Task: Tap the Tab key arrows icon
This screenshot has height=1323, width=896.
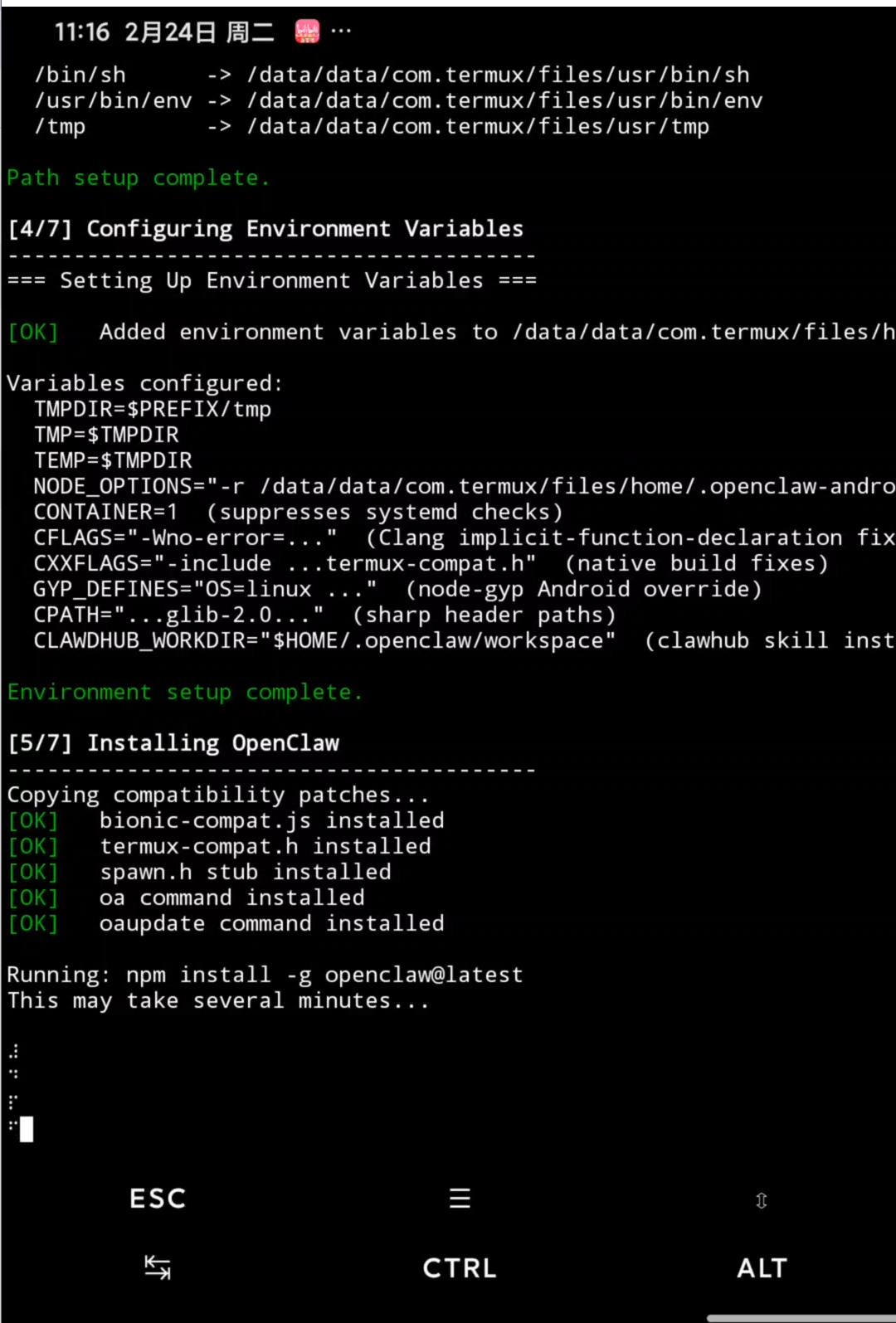Action: tap(158, 1267)
